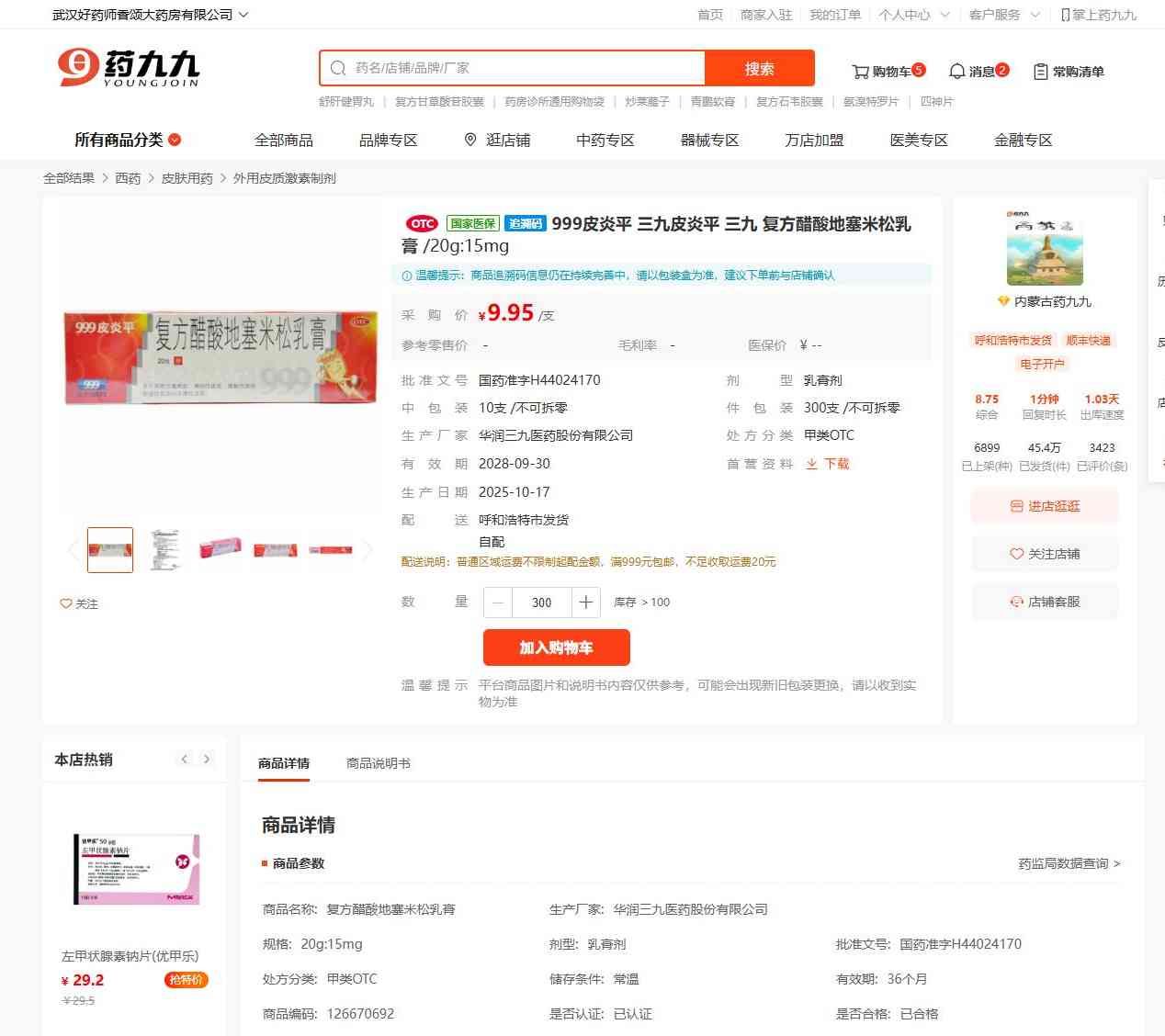
Task: Click the mobile app phone icon
Action: click(x=1066, y=15)
